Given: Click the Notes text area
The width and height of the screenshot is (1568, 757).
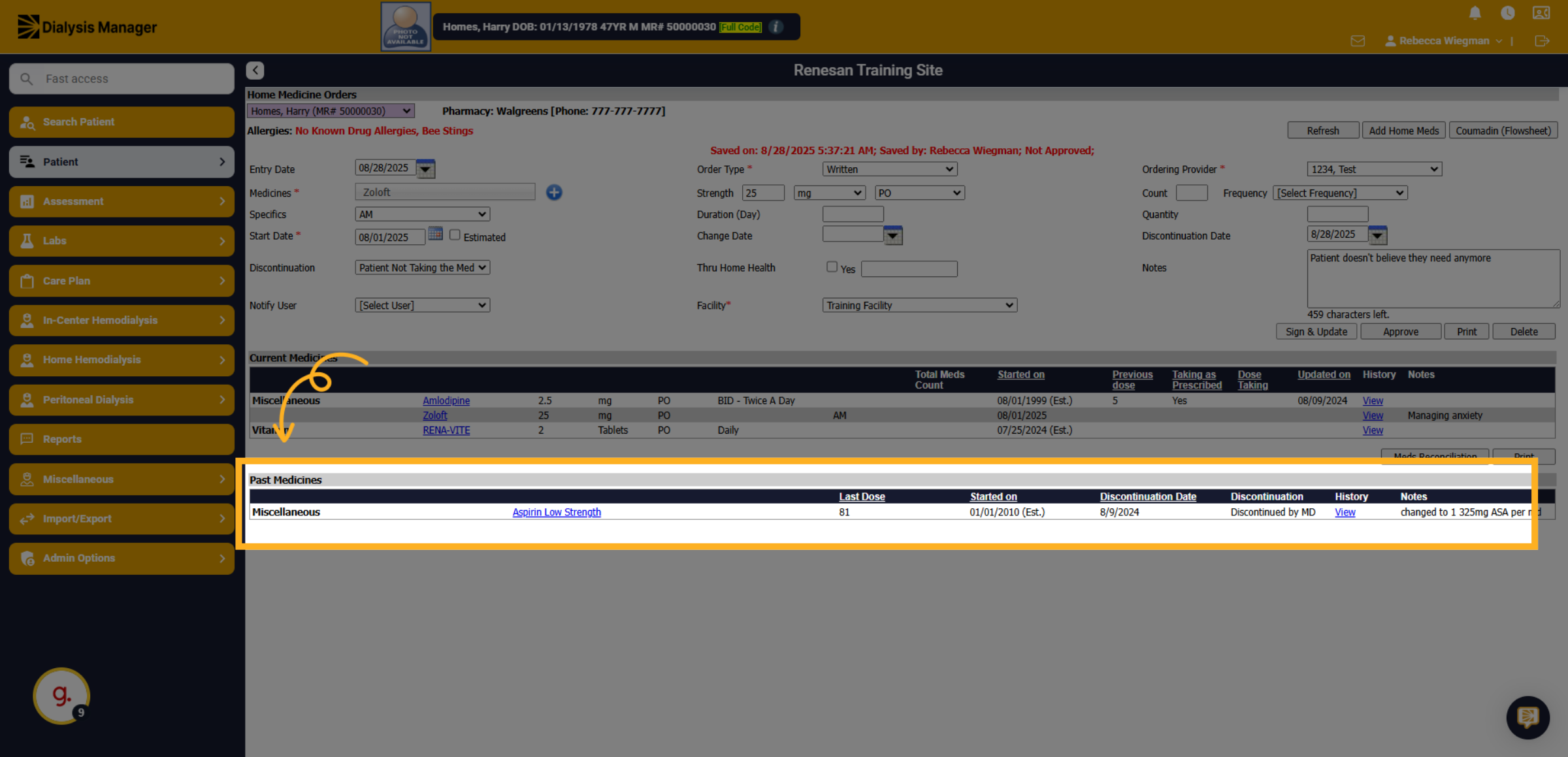Looking at the screenshot, I should pos(1433,278).
